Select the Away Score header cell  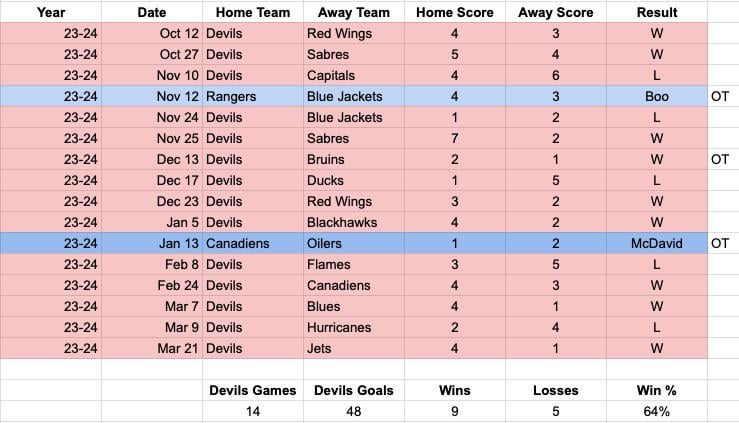pyautogui.click(x=556, y=12)
